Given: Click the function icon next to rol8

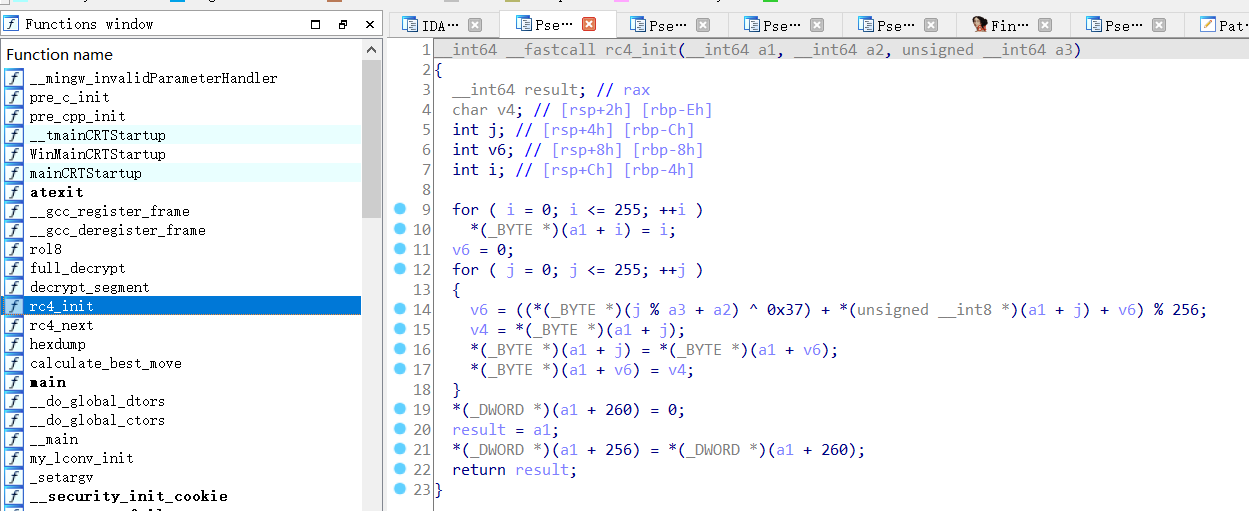Looking at the screenshot, I should click(14, 249).
